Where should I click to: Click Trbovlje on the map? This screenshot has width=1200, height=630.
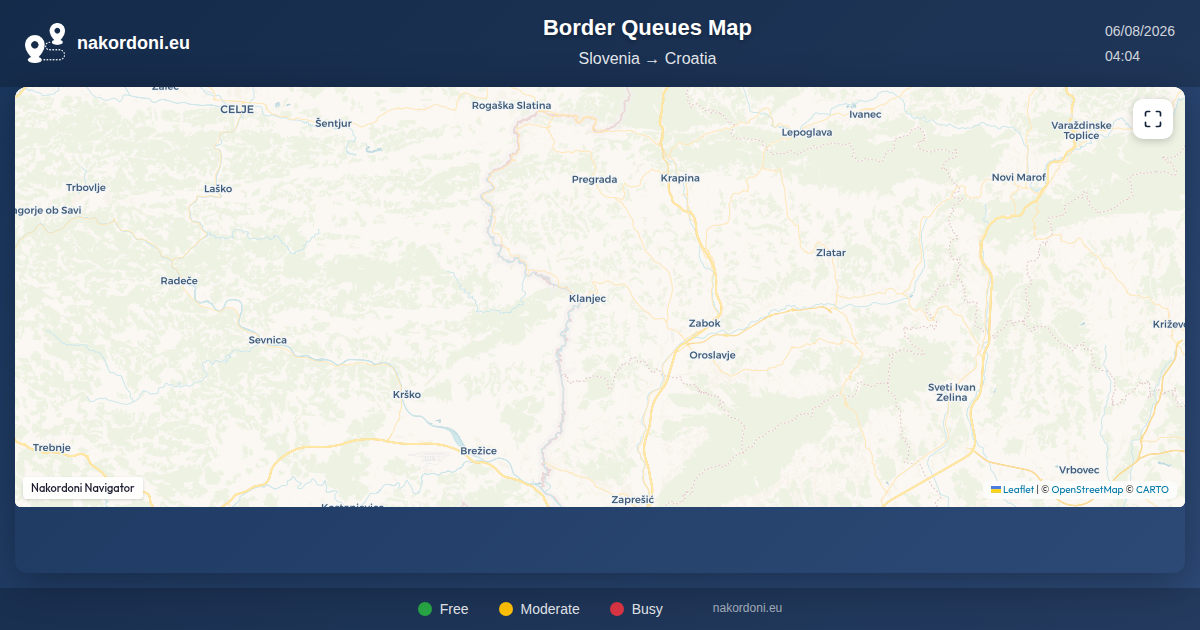pos(86,187)
